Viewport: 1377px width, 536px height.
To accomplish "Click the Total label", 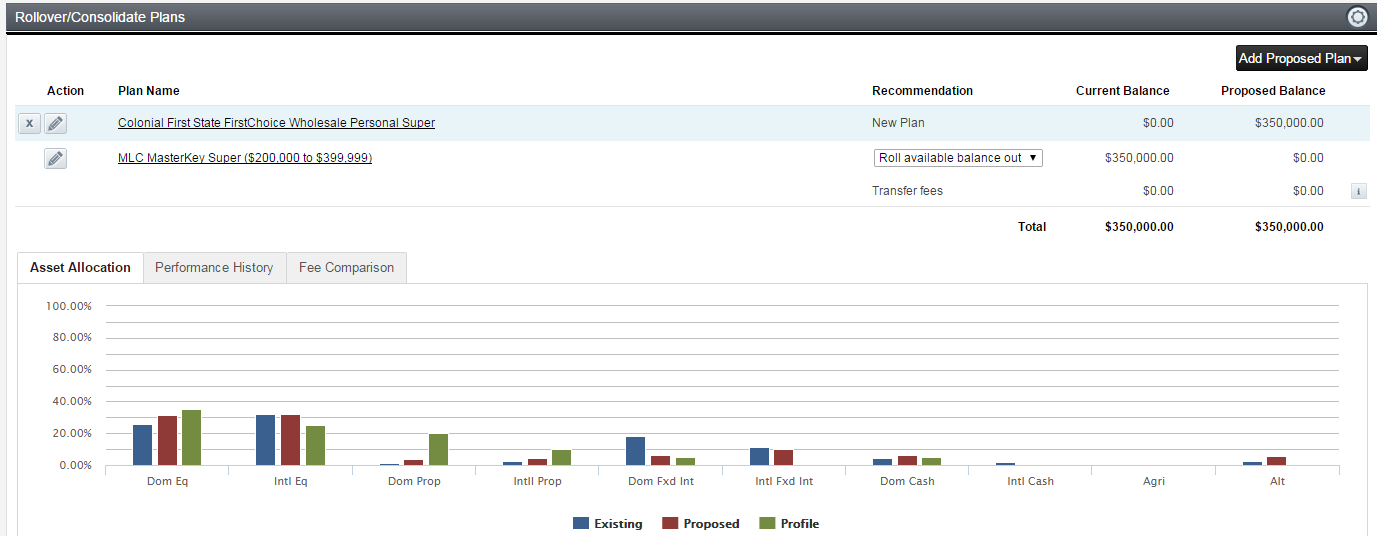I will click(x=1032, y=227).
